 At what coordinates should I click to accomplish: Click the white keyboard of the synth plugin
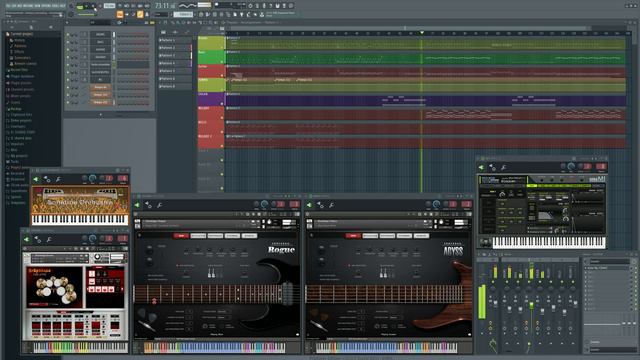tap(549, 242)
